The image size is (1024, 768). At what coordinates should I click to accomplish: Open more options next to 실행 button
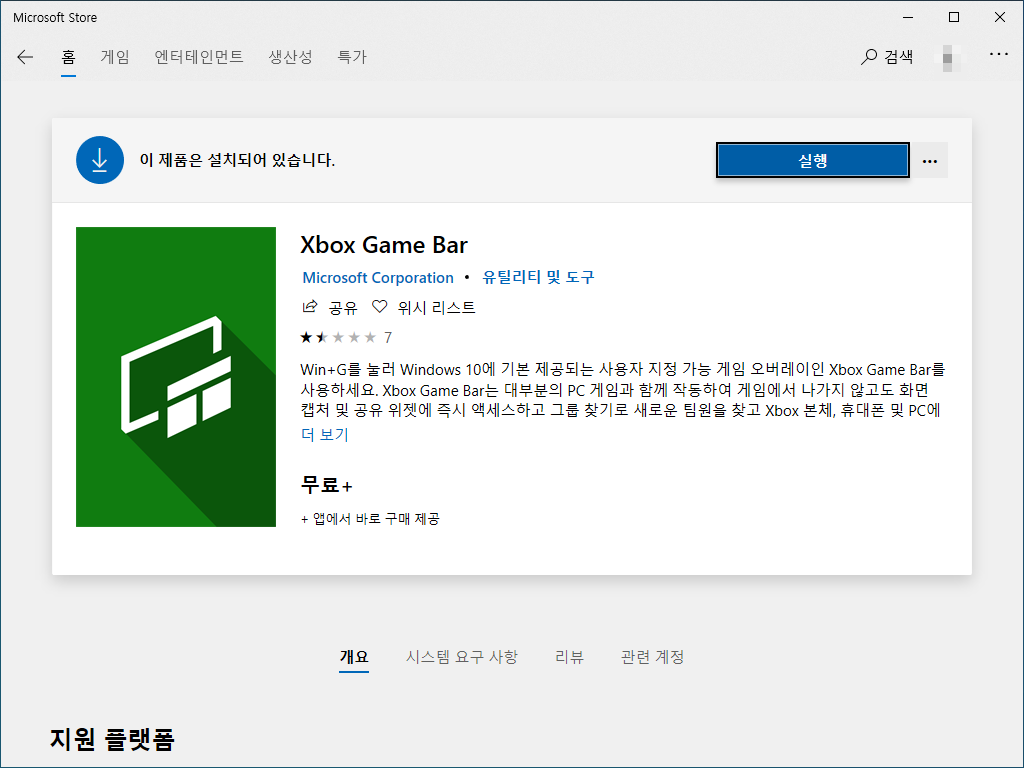930,161
